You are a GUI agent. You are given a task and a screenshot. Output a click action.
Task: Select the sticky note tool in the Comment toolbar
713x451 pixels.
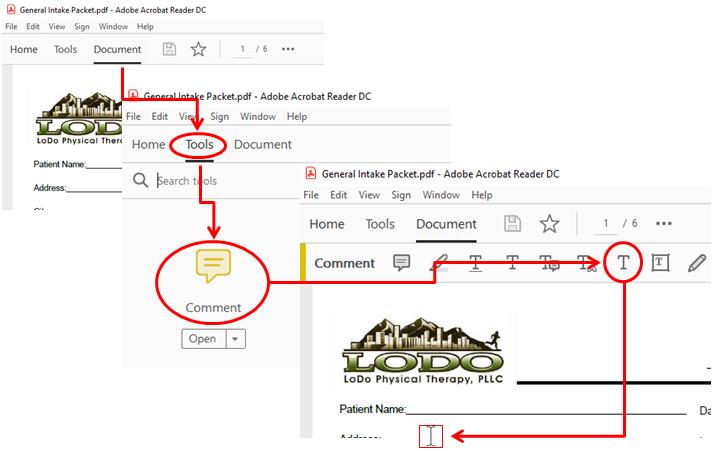[402, 262]
